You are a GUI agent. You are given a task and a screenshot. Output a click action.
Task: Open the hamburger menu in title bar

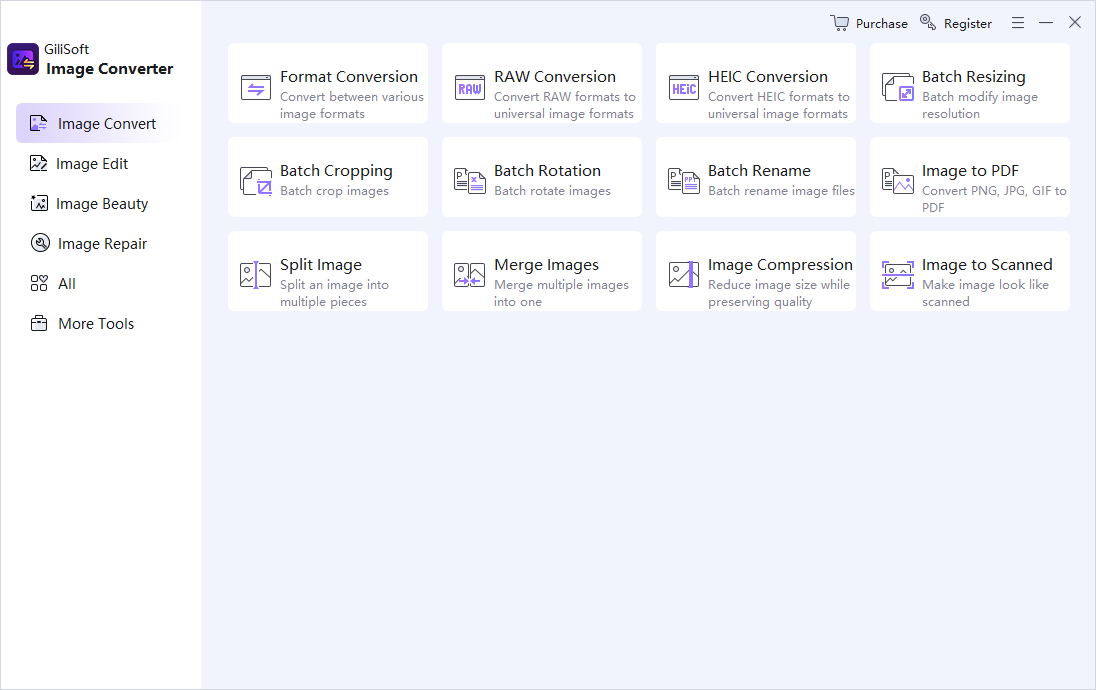(x=1018, y=23)
